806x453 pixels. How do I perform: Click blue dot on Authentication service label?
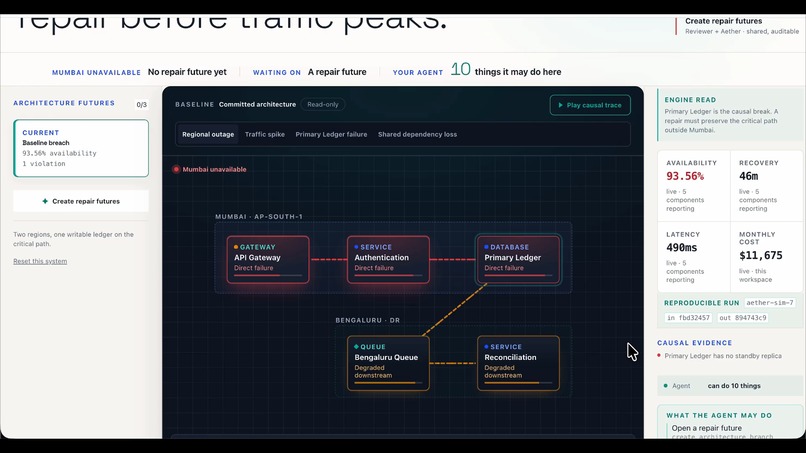(356, 247)
